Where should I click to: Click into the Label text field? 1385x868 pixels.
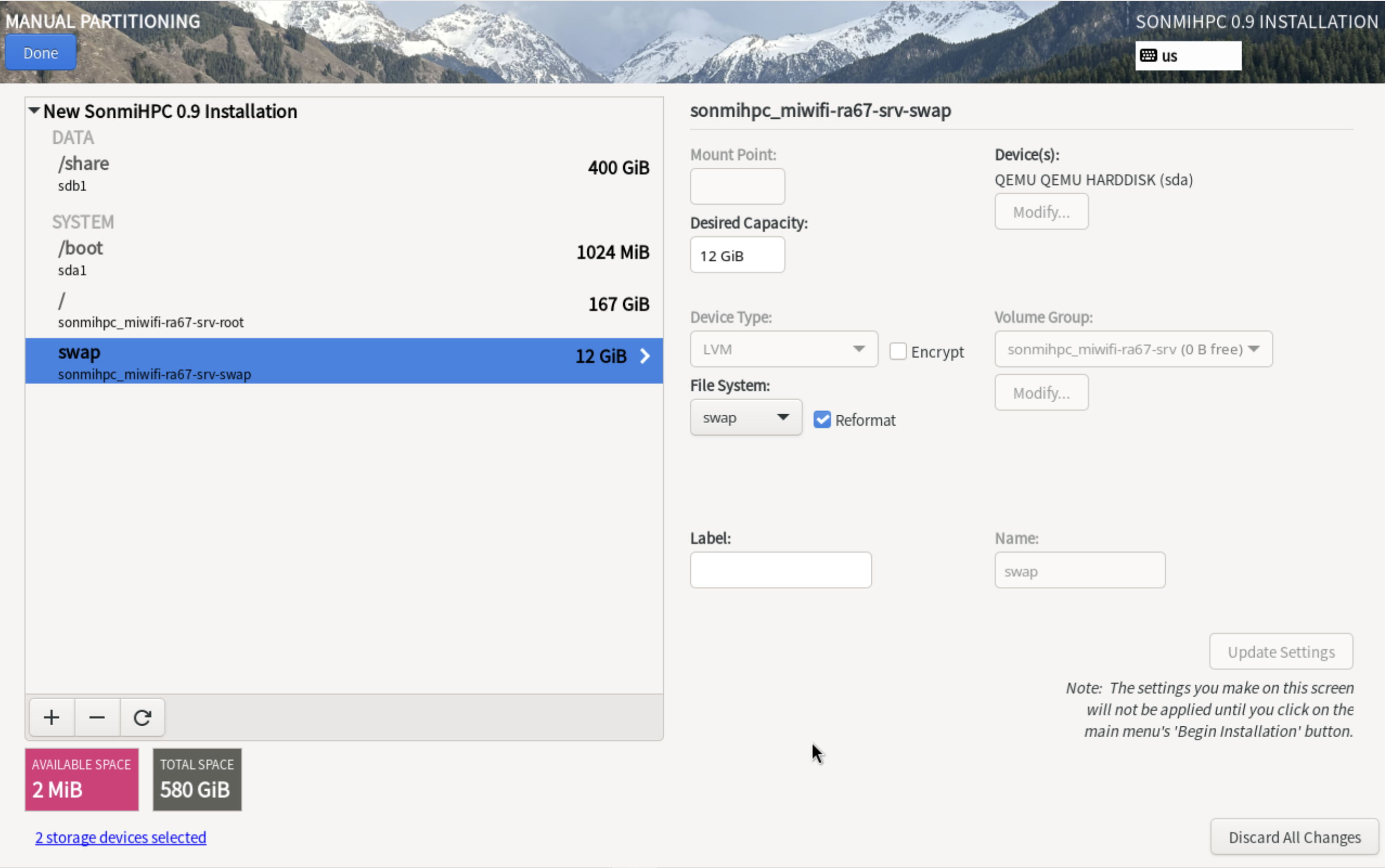click(780, 570)
